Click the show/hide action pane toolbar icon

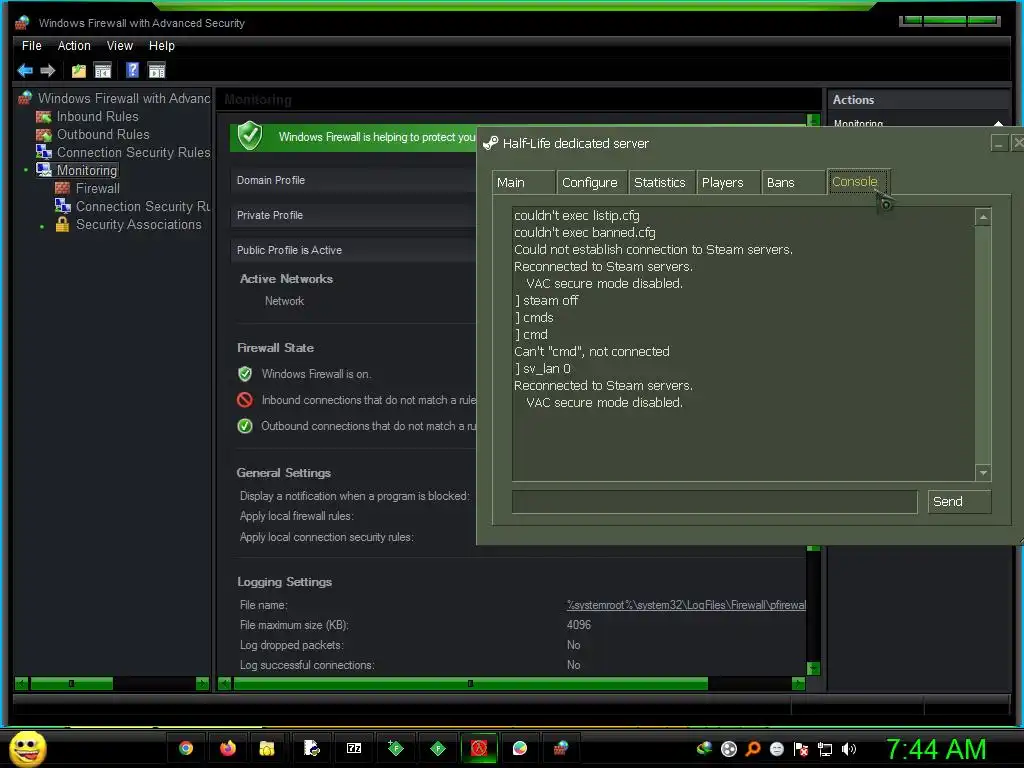(157, 71)
